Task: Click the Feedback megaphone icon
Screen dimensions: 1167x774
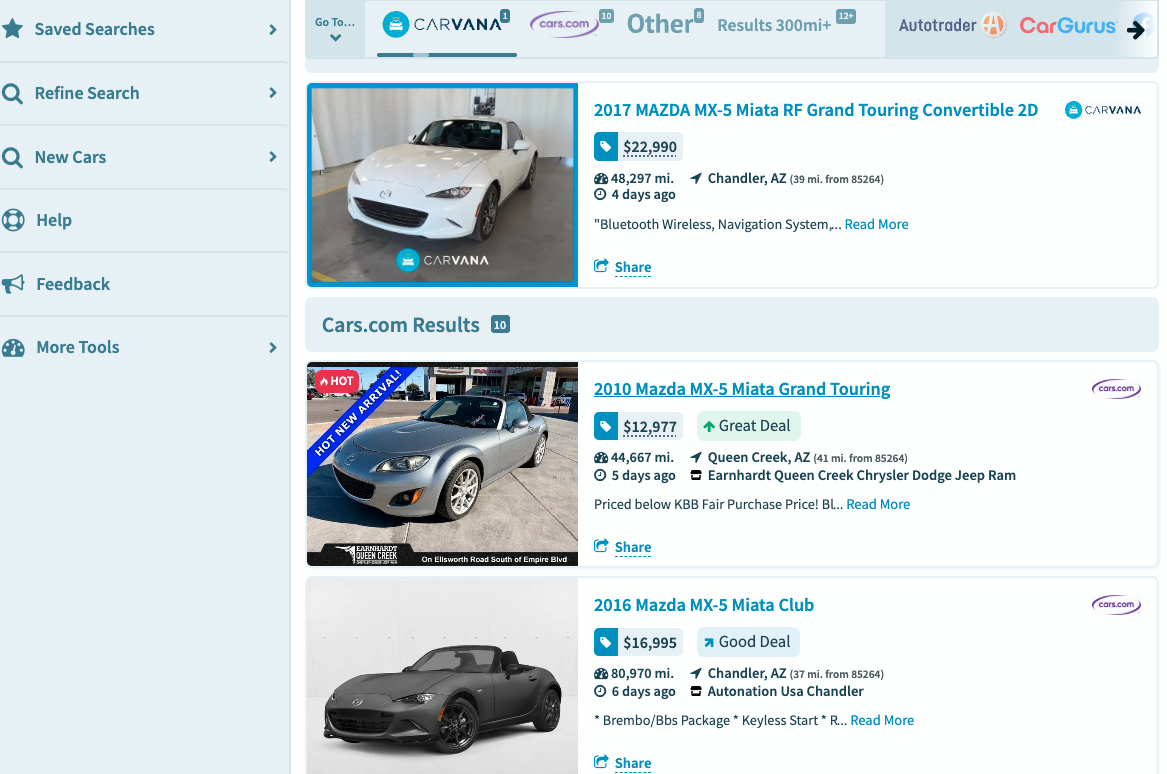Action: tap(13, 284)
